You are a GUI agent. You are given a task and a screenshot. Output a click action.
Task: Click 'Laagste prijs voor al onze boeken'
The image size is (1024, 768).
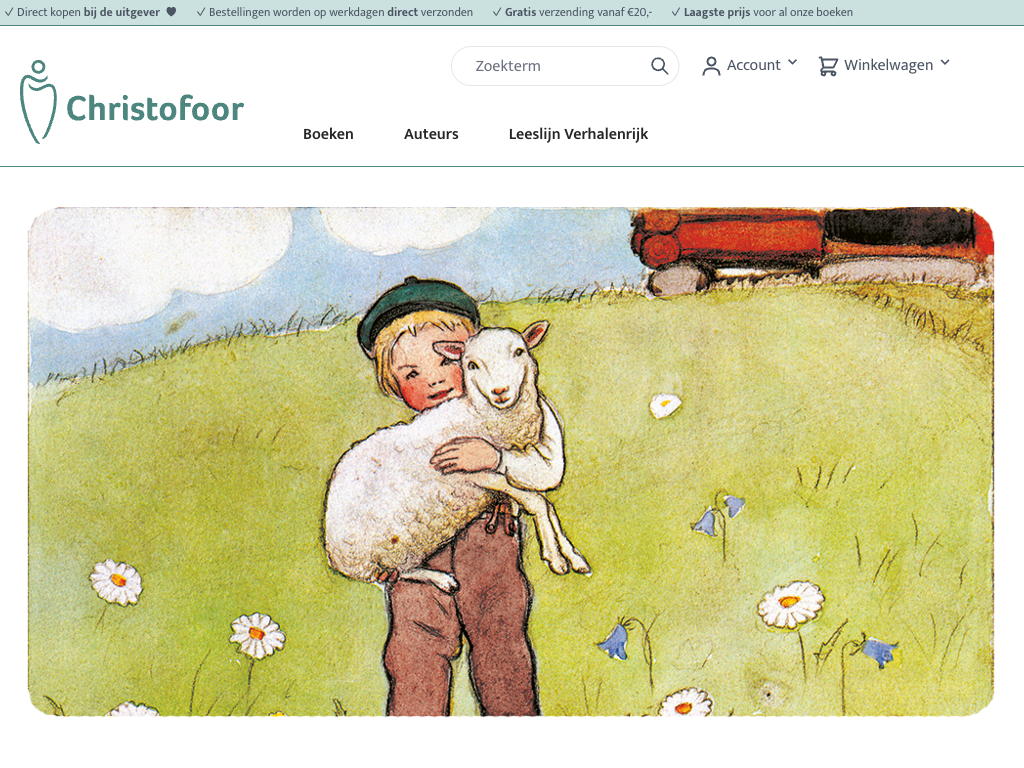[x=768, y=12]
